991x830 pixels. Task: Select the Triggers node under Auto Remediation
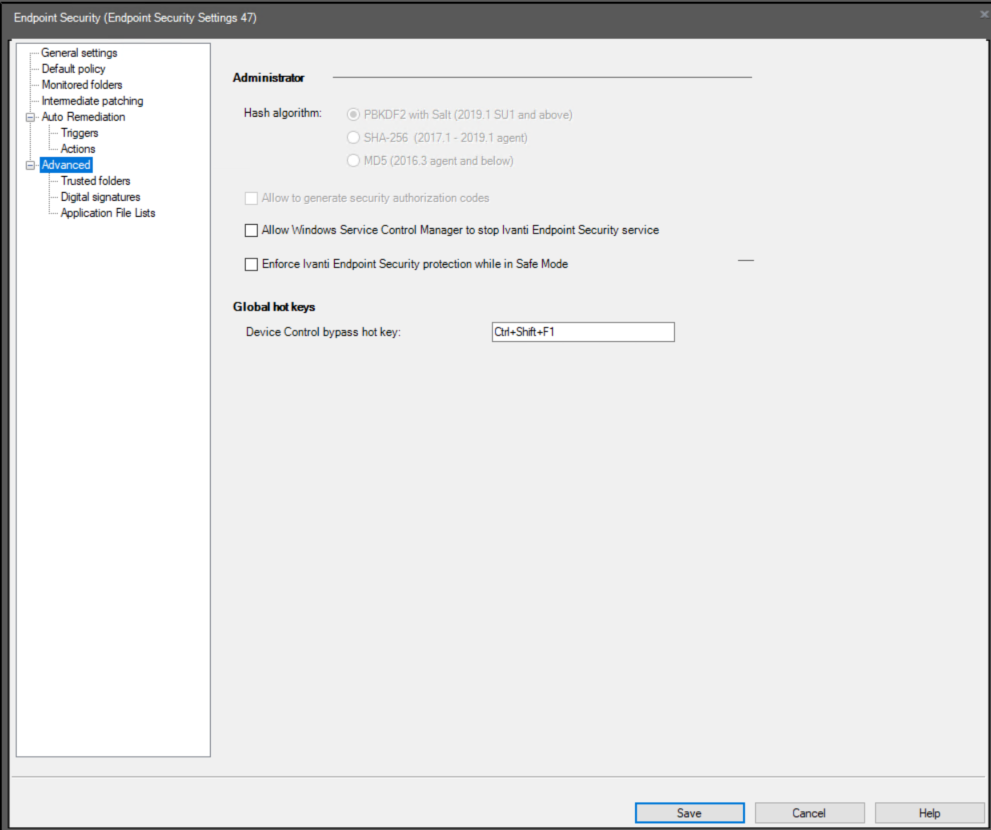pos(79,132)
